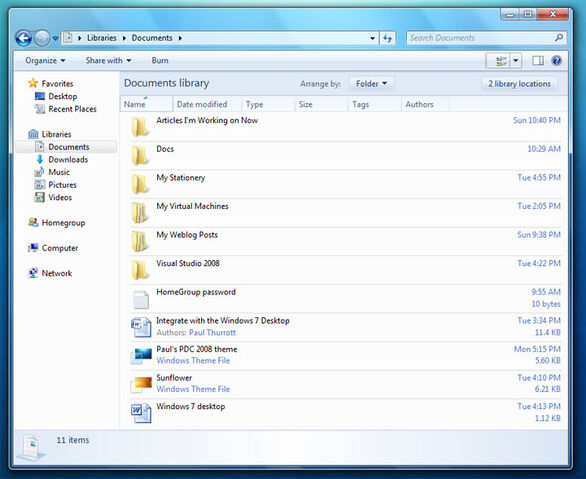Open the recent pages dropdown arrow
This screenshot has height=479, width=586.
(55, 38)
